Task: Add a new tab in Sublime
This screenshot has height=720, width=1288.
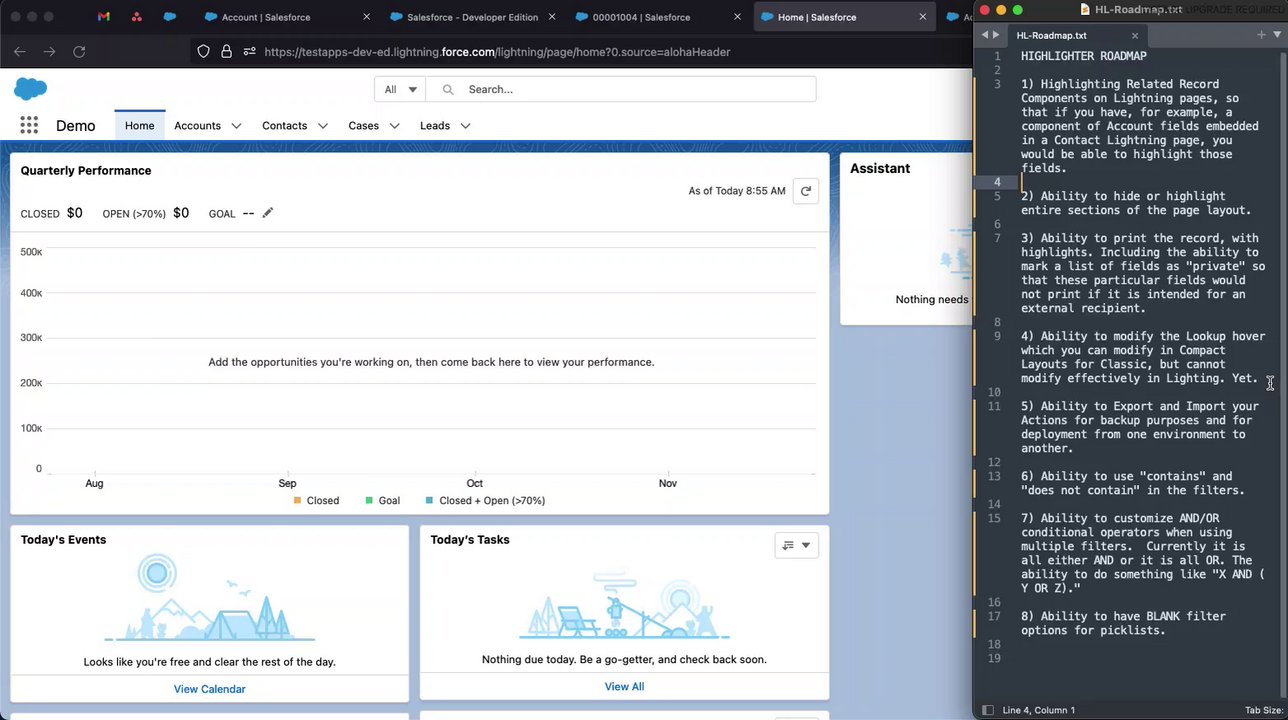Action: (1261, 35)
